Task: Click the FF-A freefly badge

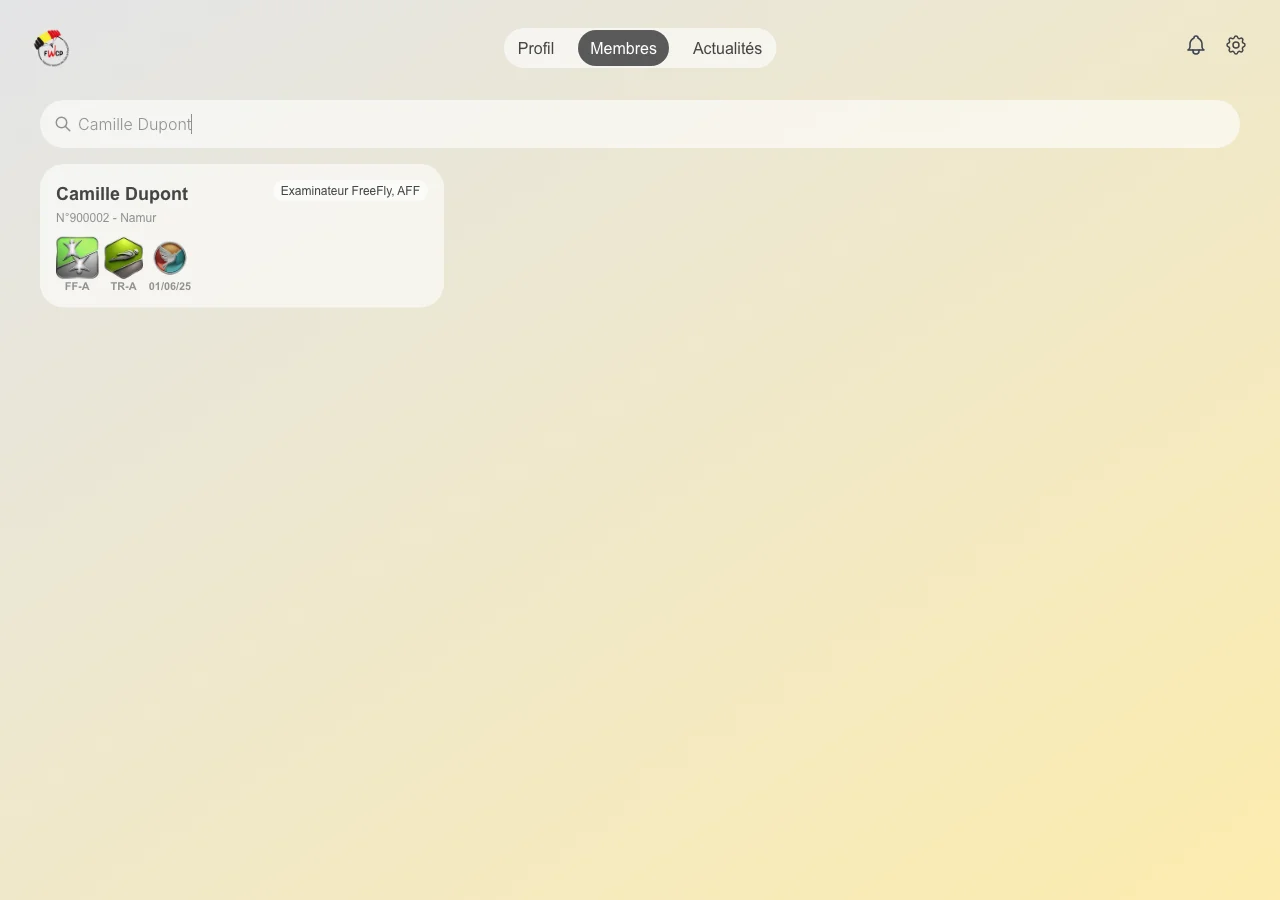Action: click(x=77, y=258)
